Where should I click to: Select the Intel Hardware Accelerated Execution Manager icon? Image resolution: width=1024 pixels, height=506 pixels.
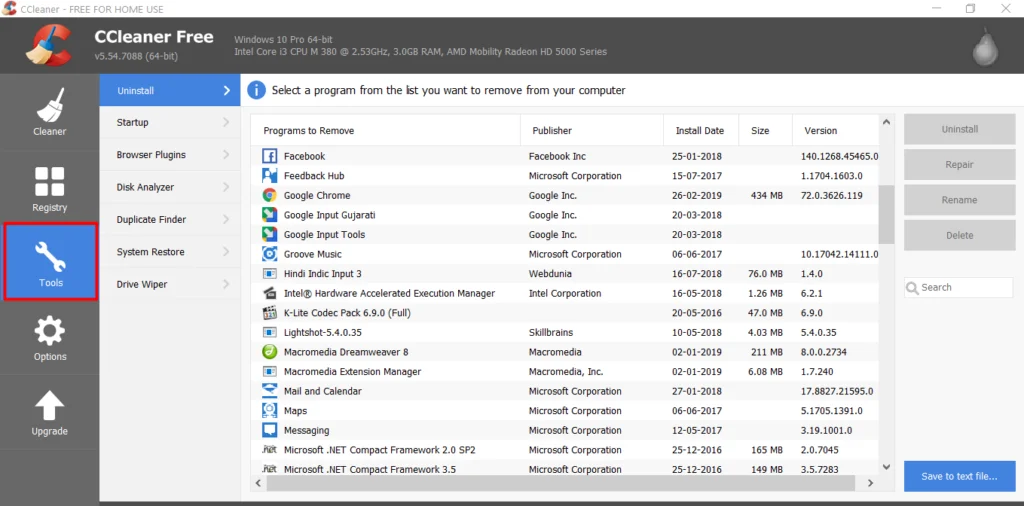pos(269,293)
